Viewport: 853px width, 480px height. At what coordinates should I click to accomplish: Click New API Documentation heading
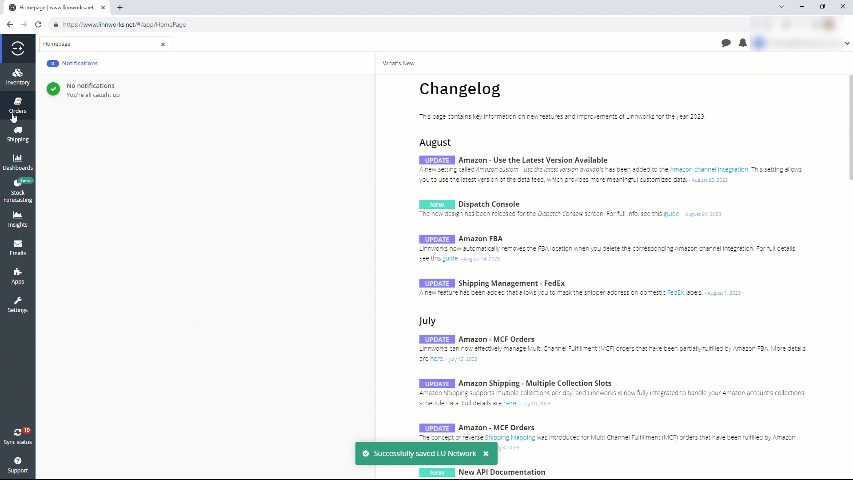point(502,472)
